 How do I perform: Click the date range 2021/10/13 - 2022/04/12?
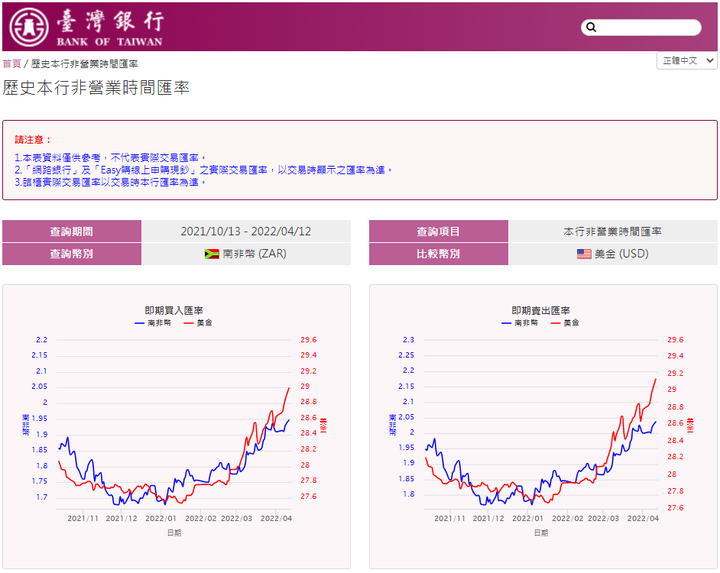tap(246, 231)
